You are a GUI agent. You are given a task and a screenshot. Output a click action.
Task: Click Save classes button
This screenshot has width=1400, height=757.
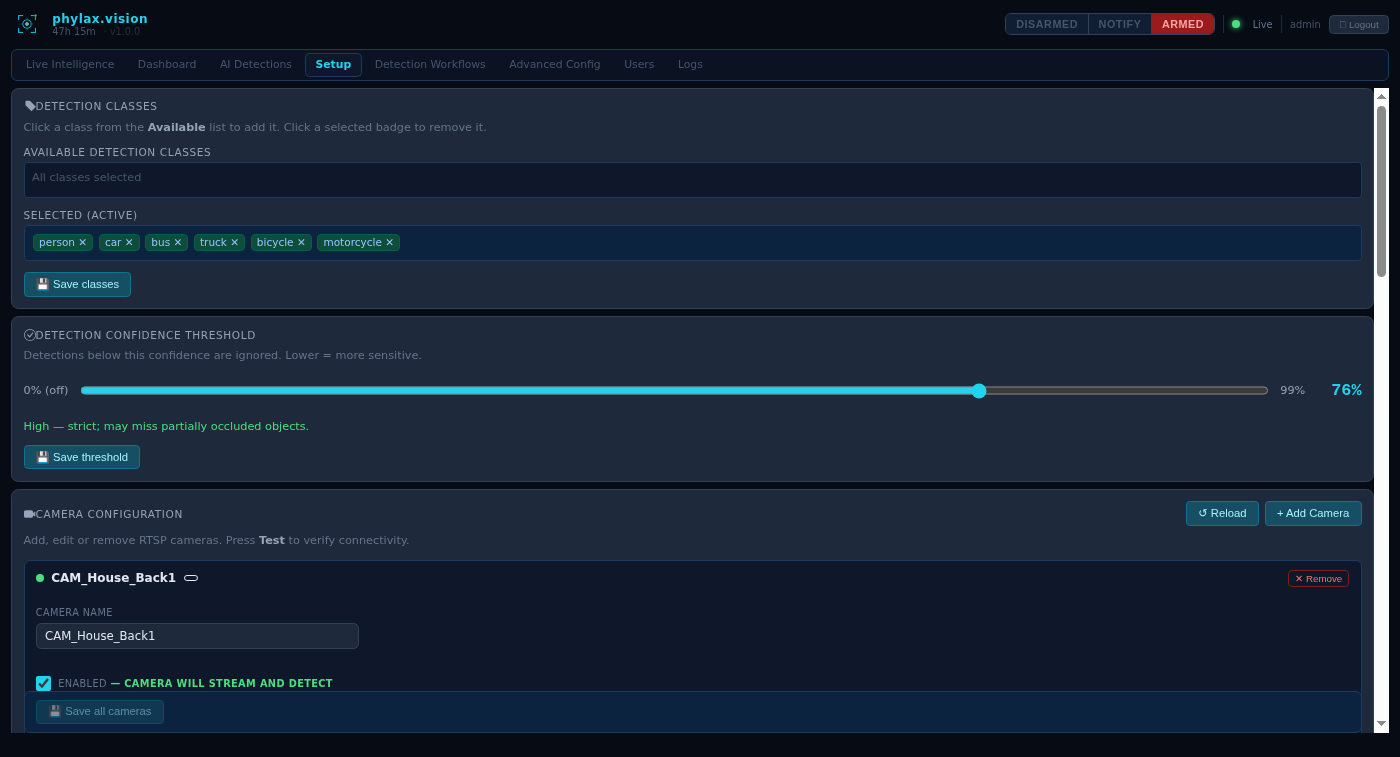coord(77,285)
